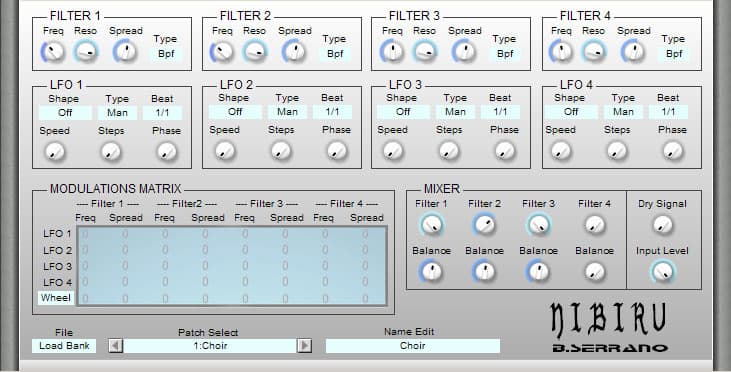Click the Balance knob under Mixer Filter 2

coord(484,272)
